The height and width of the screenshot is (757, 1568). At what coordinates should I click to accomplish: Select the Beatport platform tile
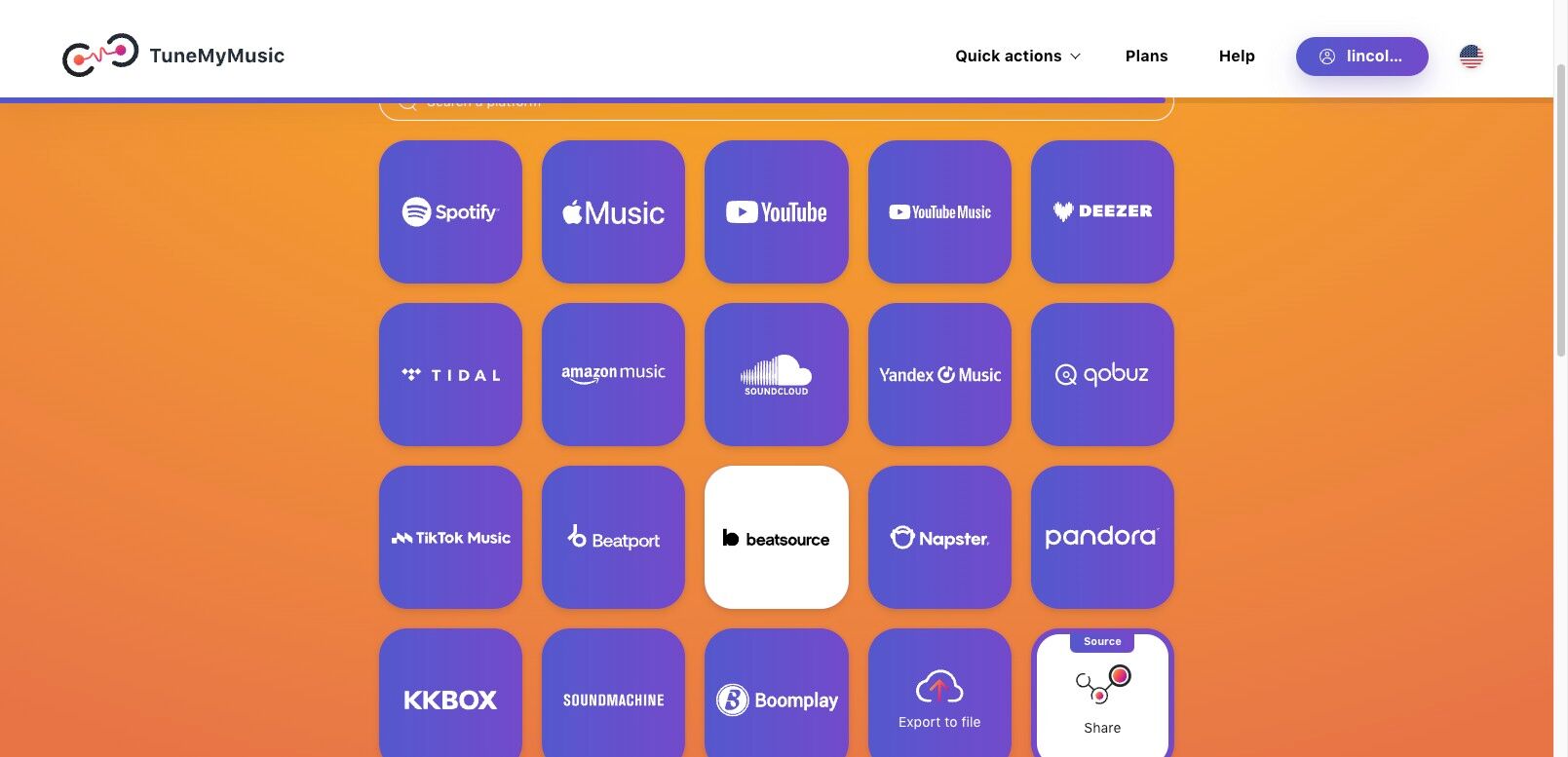(613, 537)
